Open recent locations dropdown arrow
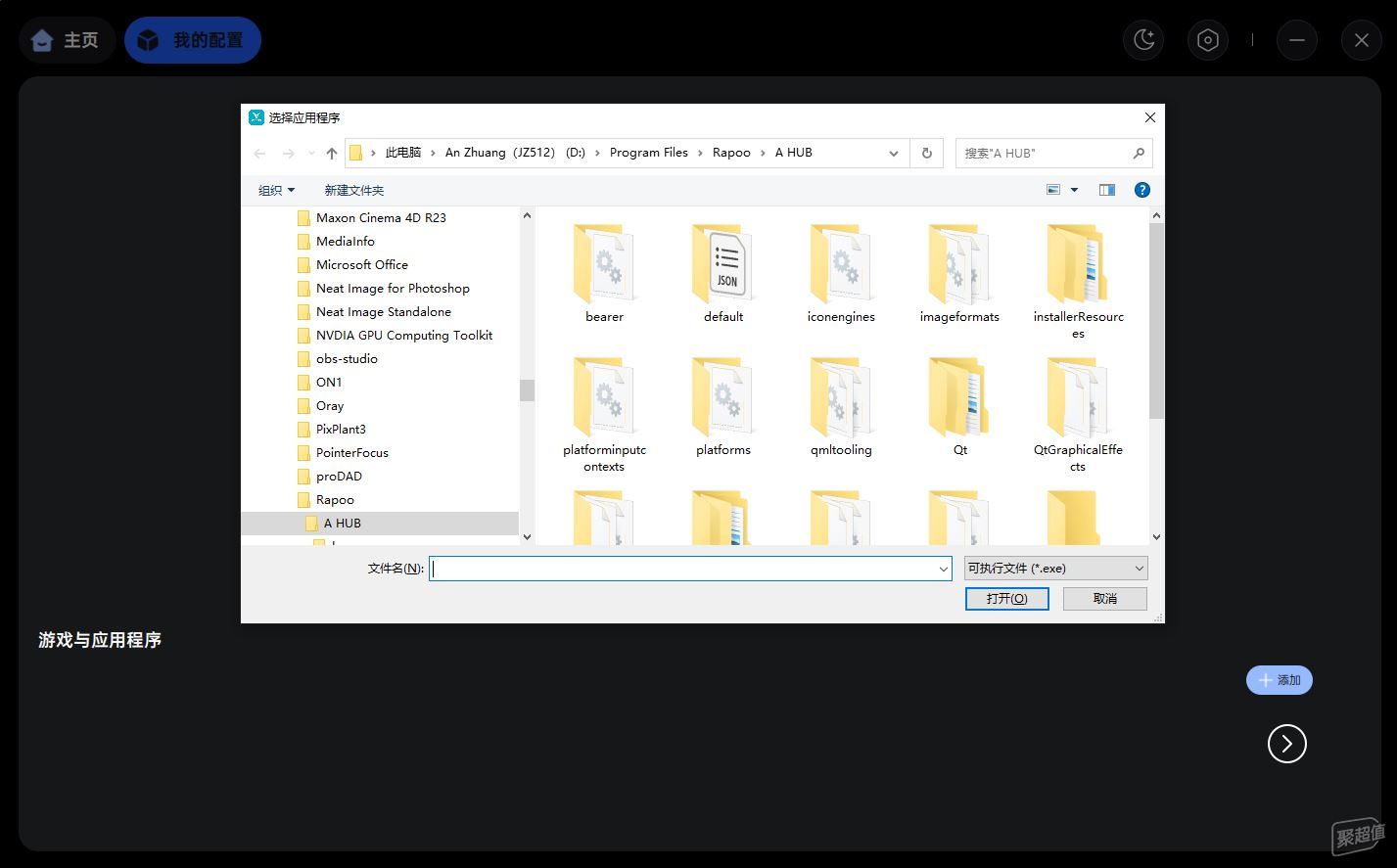The image size is (1397, 868). tap(311, 154)
